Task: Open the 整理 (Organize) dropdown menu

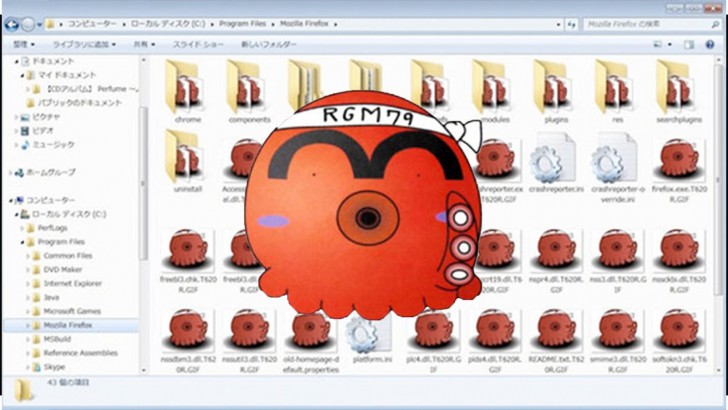Action: coord(24,45)
